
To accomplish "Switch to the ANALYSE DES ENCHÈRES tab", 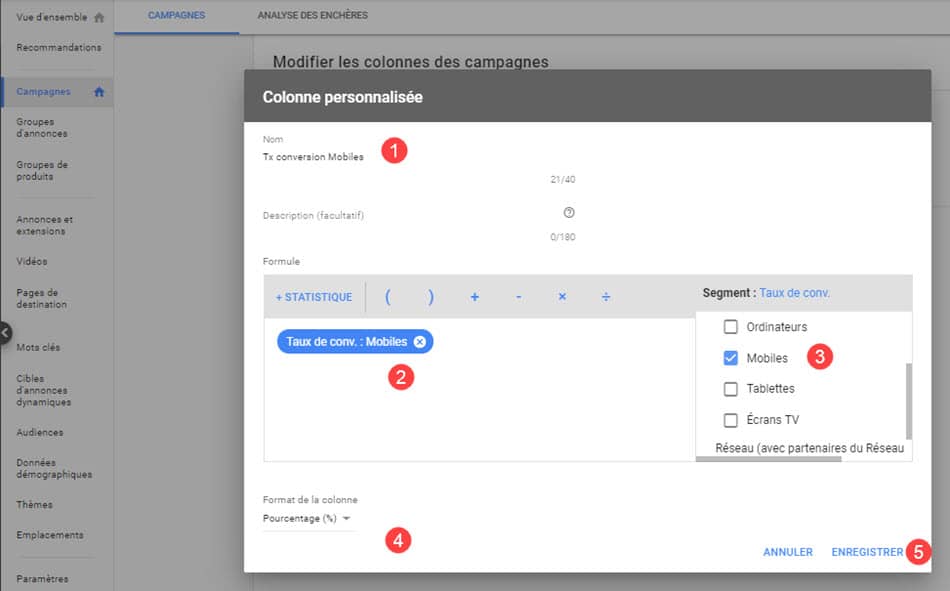I will coord(313,15).
